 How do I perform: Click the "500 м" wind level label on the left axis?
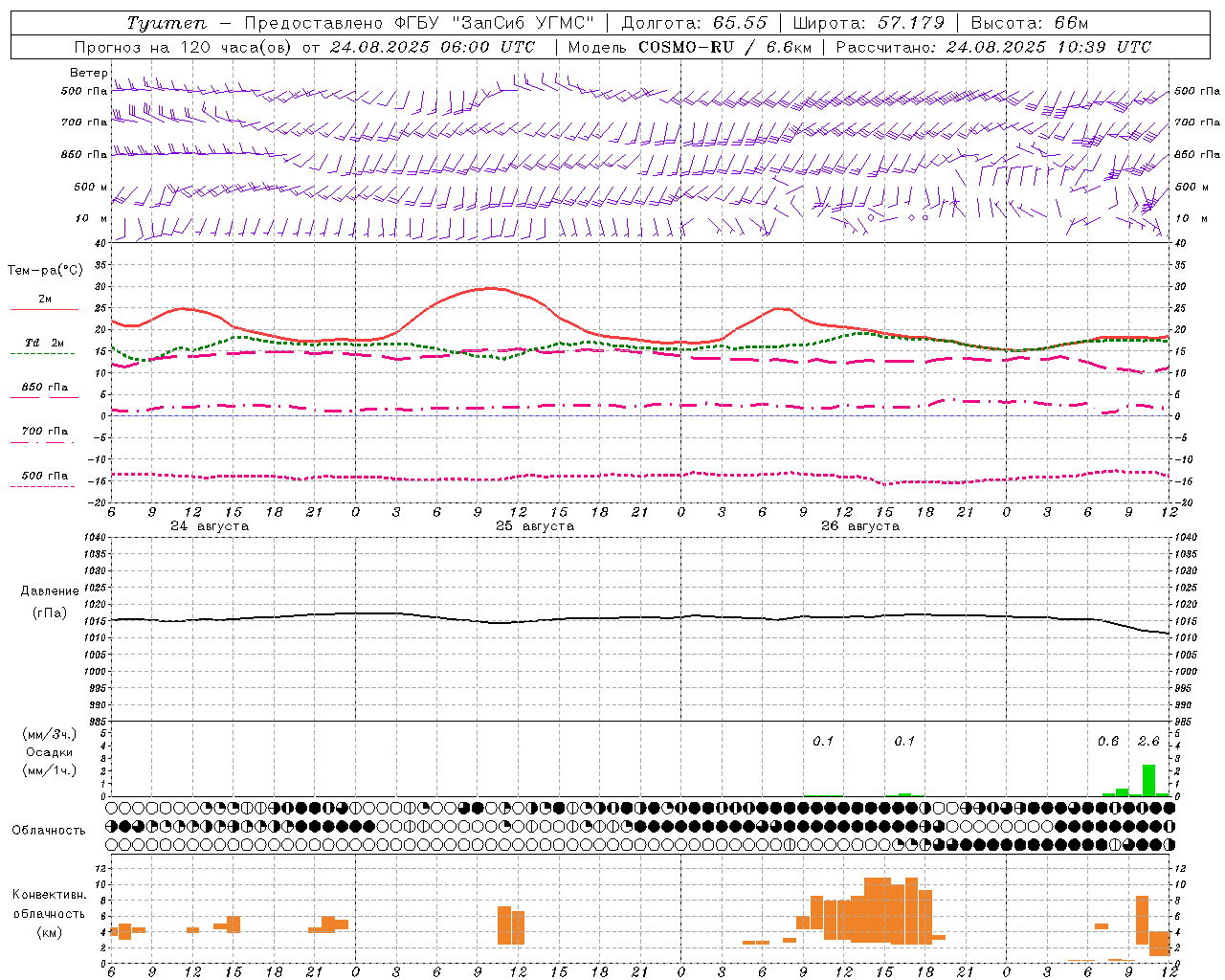pyautogui.click(x=91, y=187)
